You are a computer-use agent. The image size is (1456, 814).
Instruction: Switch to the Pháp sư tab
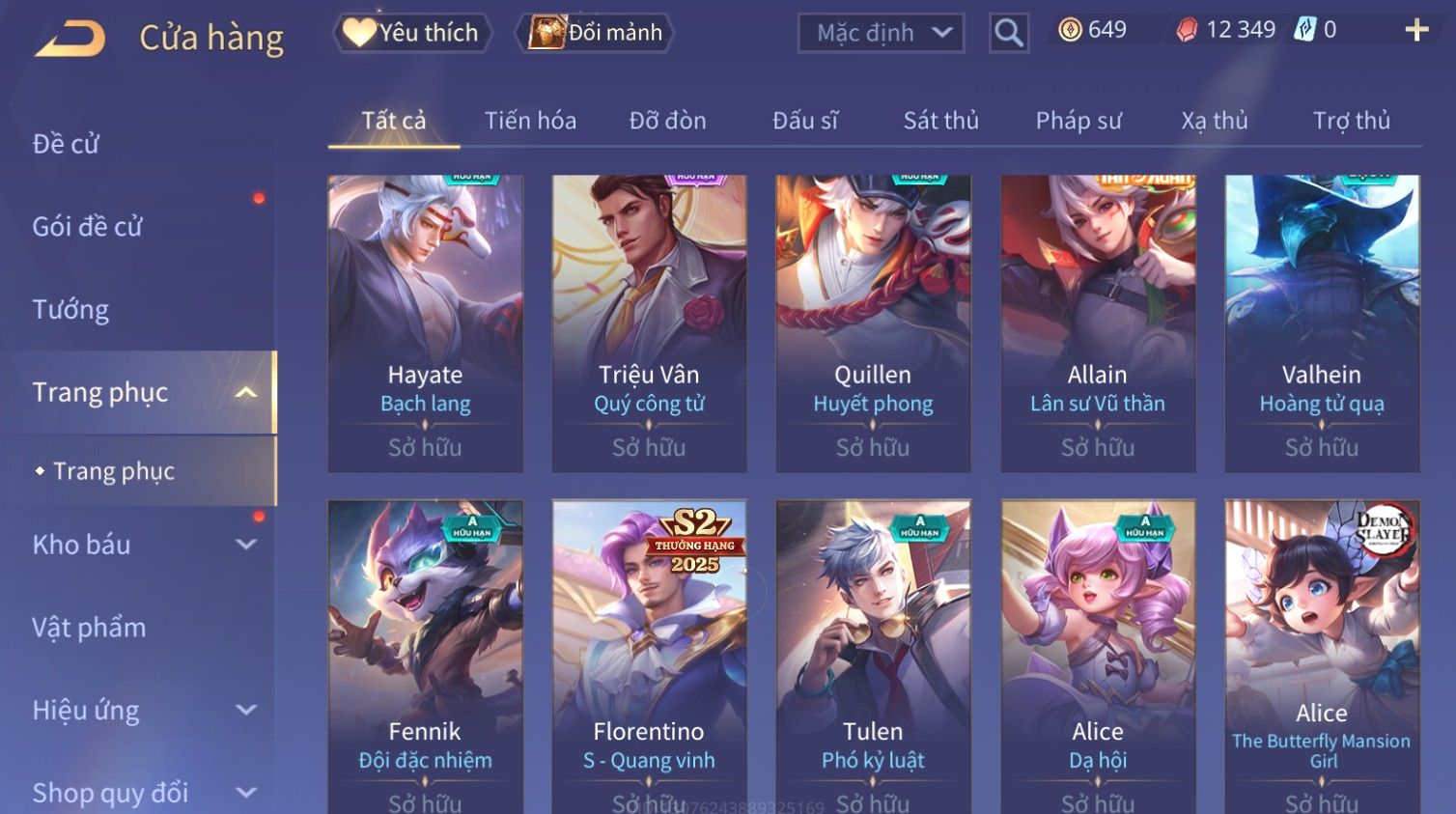point(1078,121)
